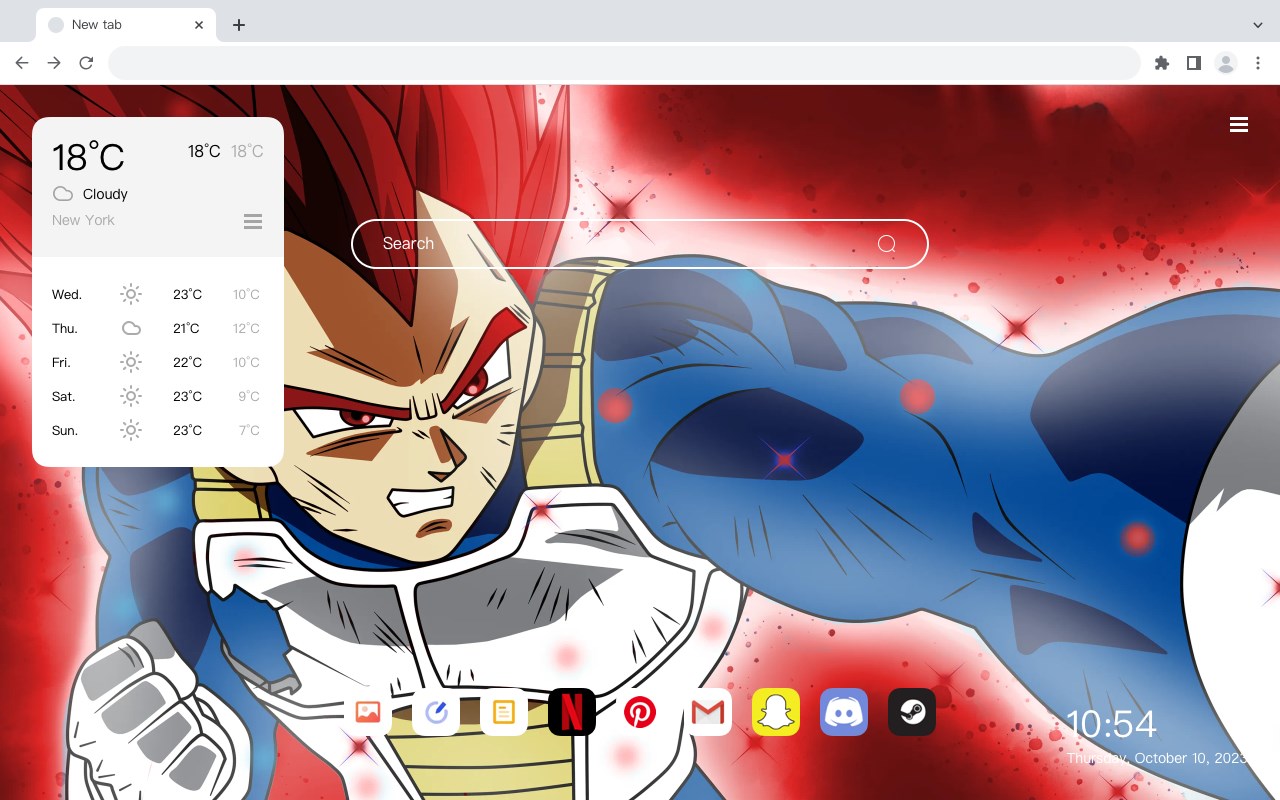The height and width of the screenshot is (800, 1280).
Task: Click the 10:54 clock display
Action: tap(1111, 724)
